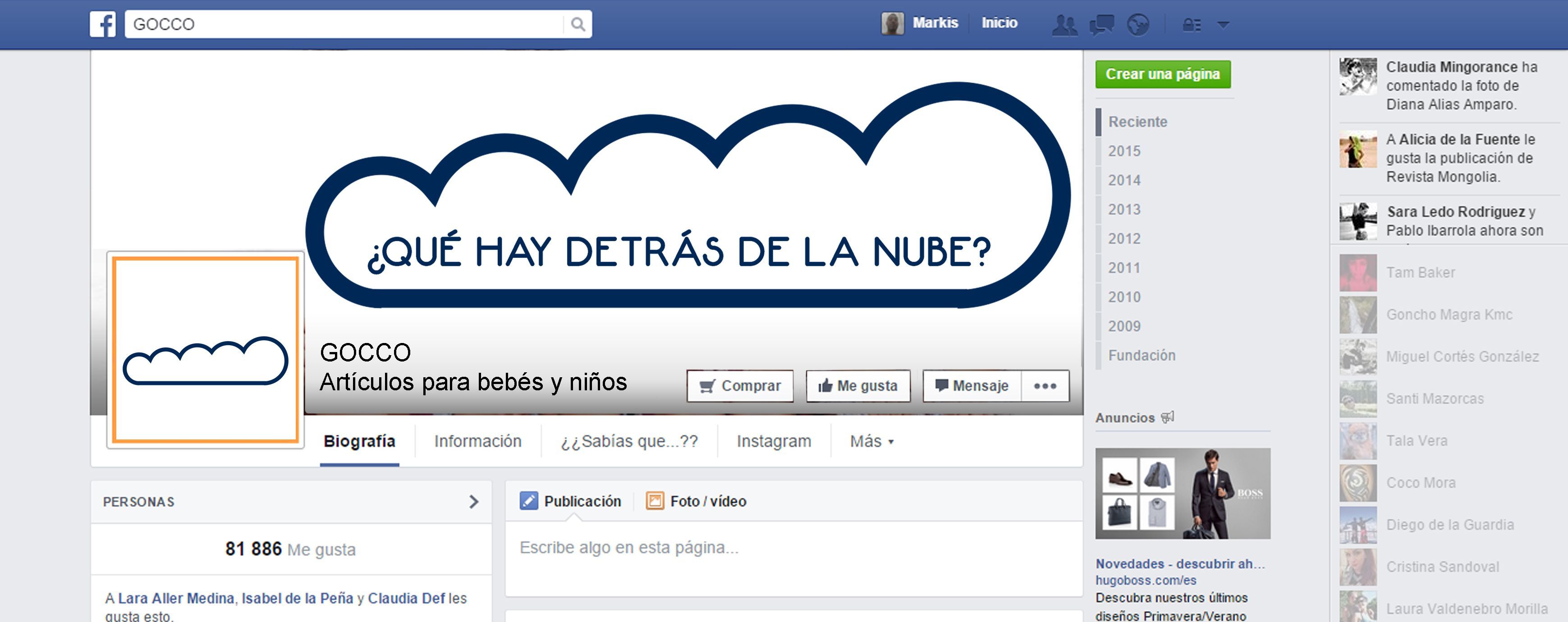
Task: Open the messages chat icon
Action: point(1101,25)
